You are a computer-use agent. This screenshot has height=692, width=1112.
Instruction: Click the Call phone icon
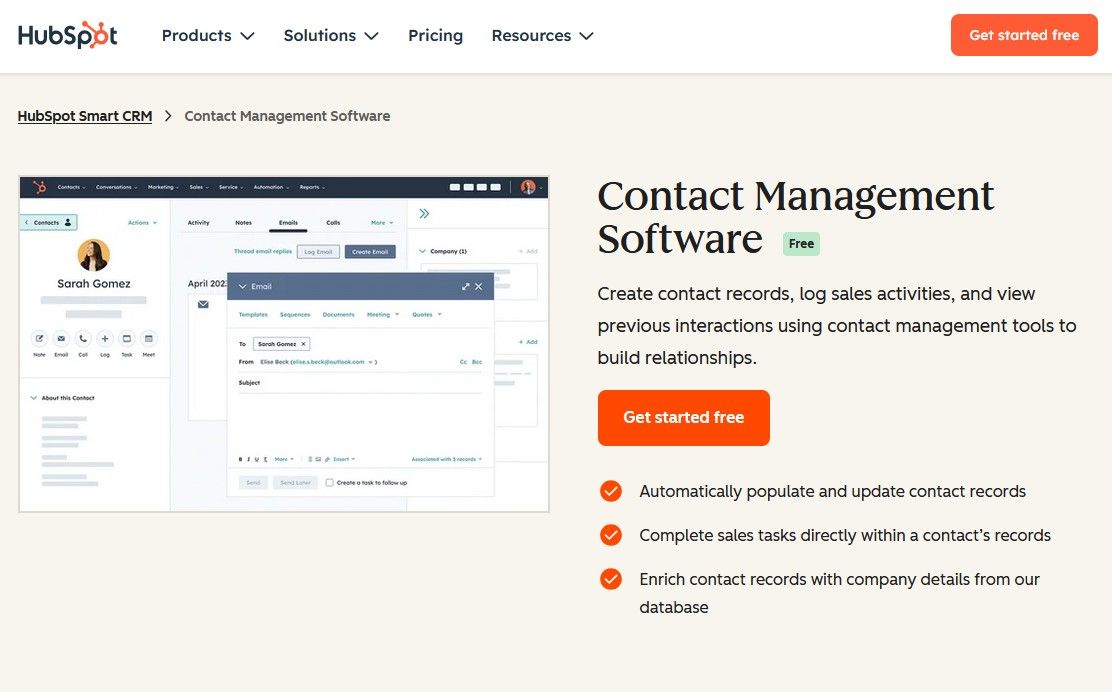pos(83,338)
